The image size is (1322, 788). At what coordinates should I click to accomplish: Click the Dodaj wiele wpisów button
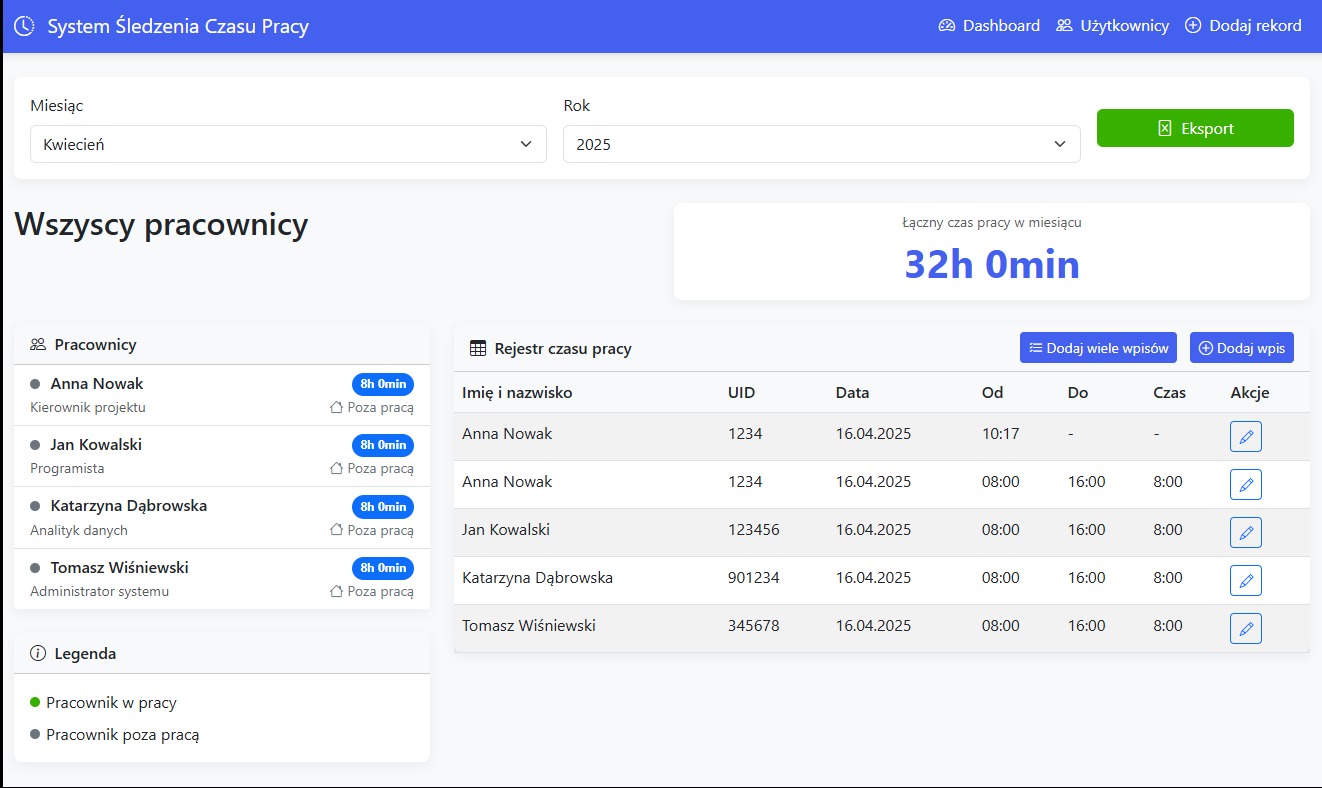[x=1098, y=348]
